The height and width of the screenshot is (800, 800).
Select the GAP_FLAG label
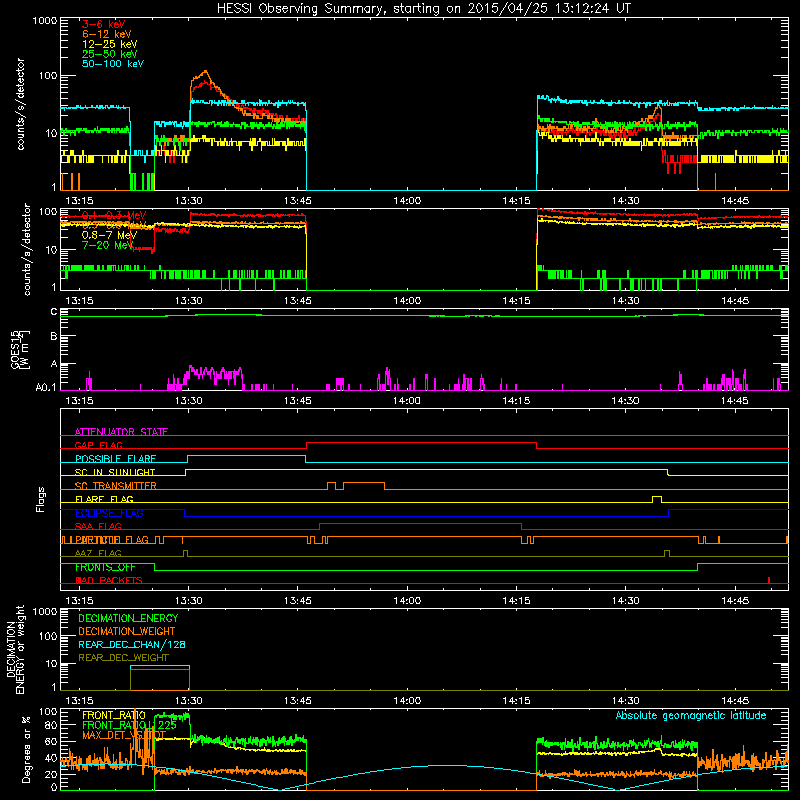point(98,445)
